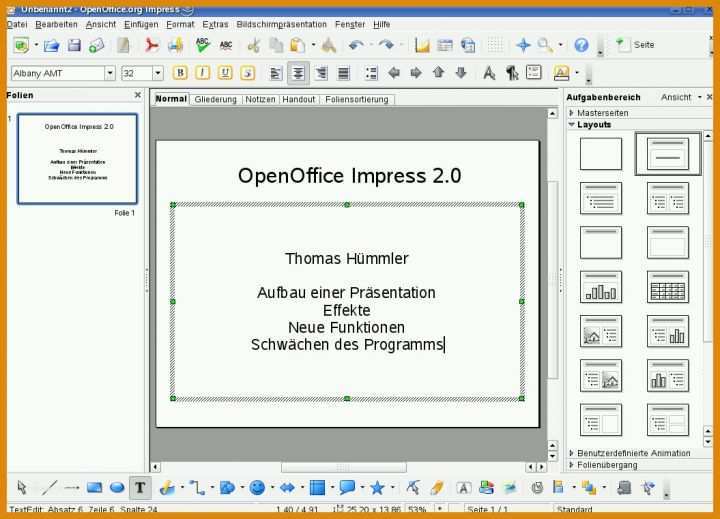
Task: Move paragraph up arrow icon
Action: click(x=439, y=73)
